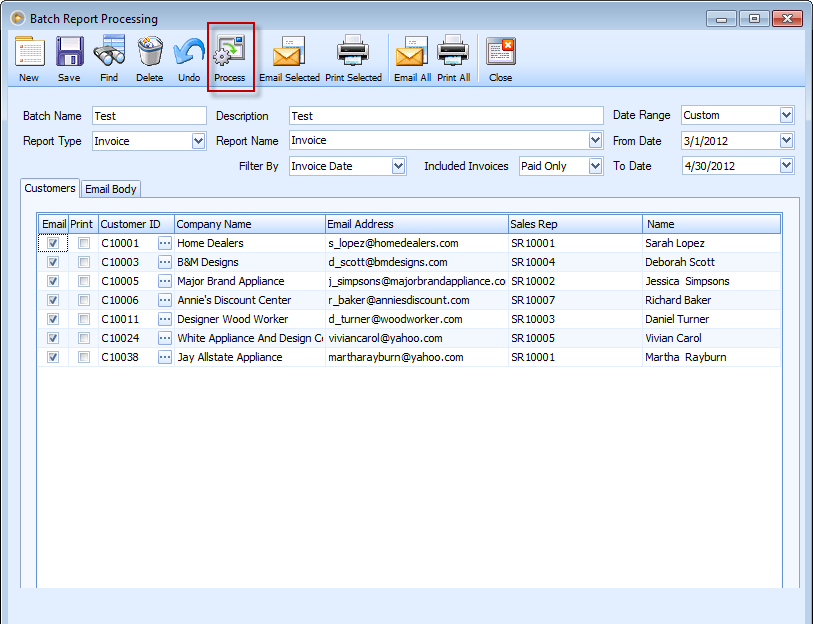Open Find with binoculars icon
813x624 pixels.
109,58
